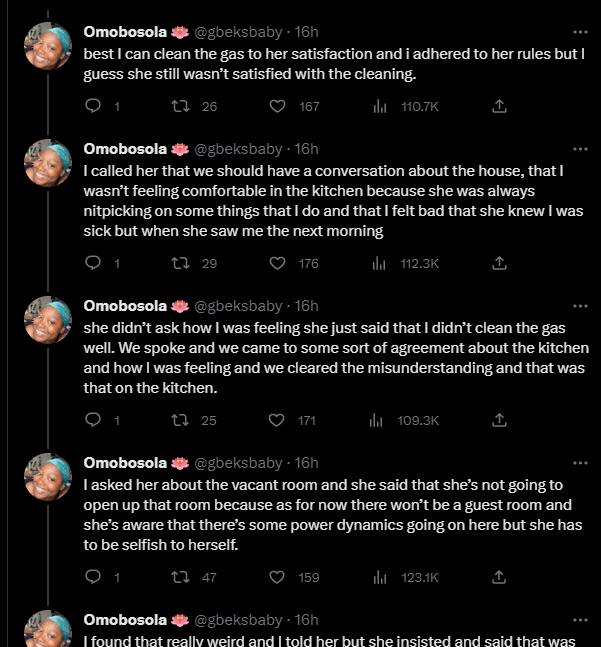Retweet the post with 29 retweets

[182, 263]
